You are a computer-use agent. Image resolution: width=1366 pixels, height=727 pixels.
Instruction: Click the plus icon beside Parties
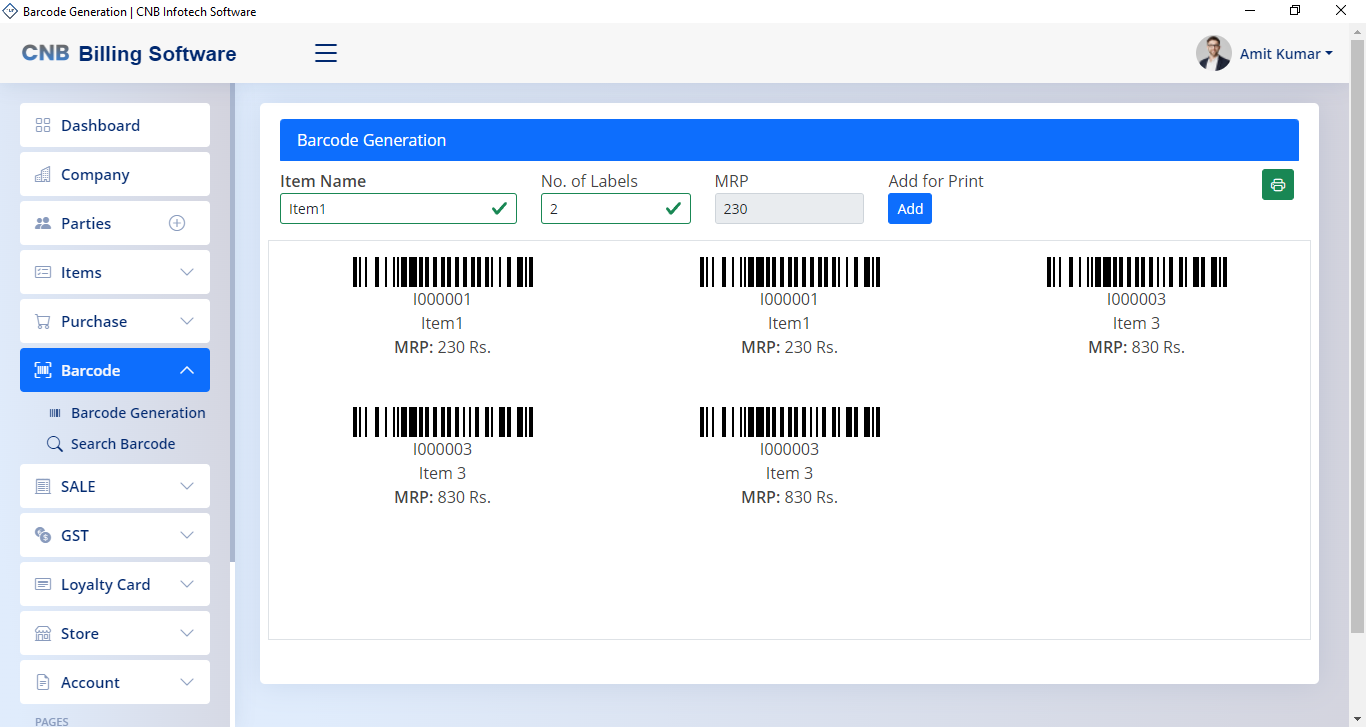click(177, 223)
